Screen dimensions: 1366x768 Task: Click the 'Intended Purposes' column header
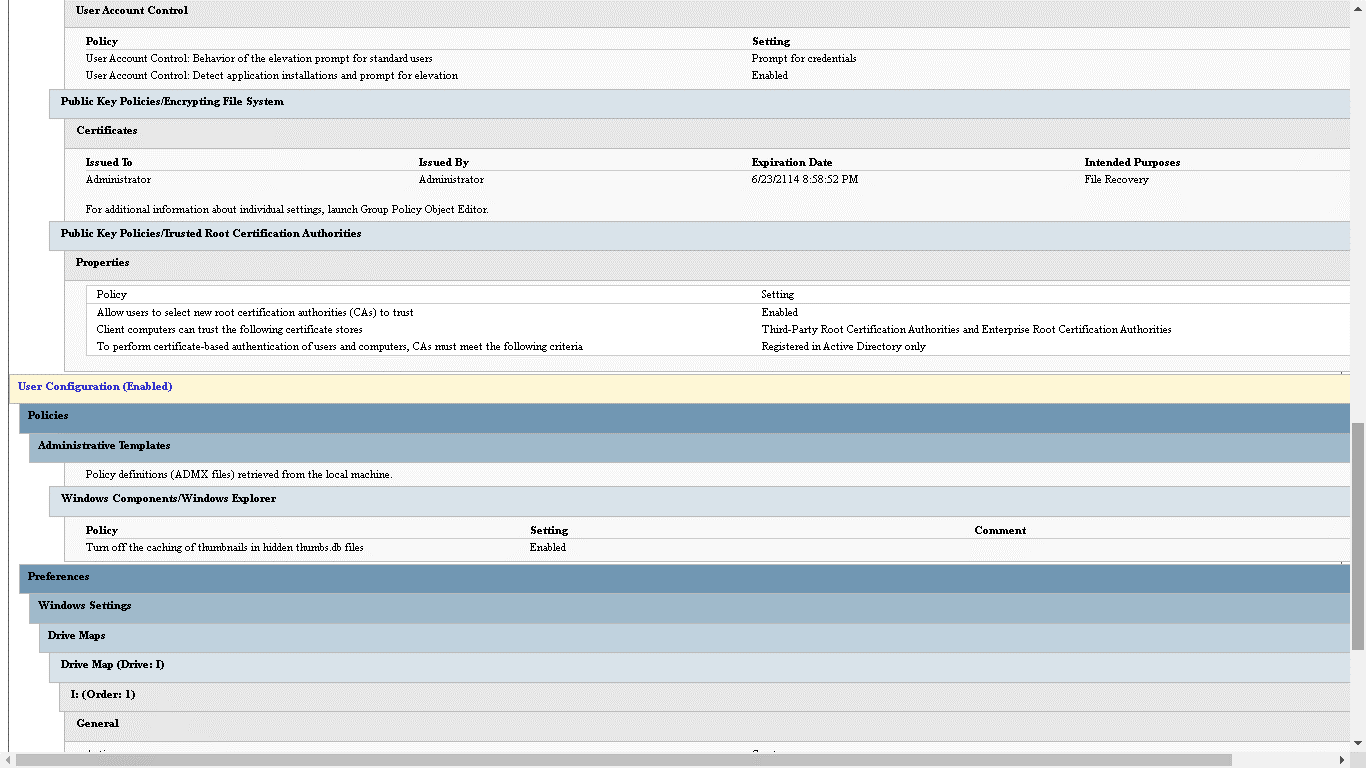(x=1132, y=163)
